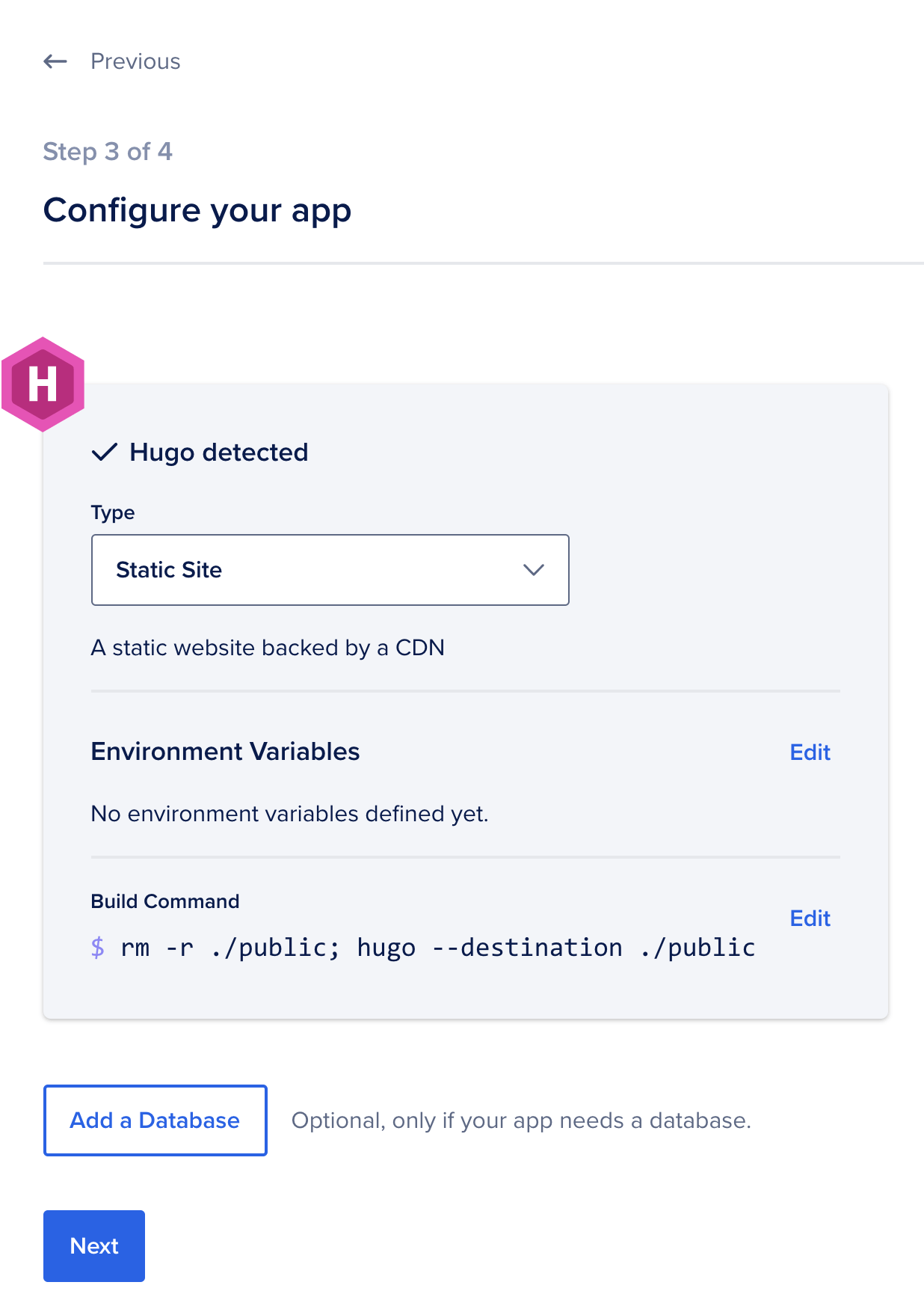924x1291 pixels.
Task: Select the build command text
Action: coord(437,948)
